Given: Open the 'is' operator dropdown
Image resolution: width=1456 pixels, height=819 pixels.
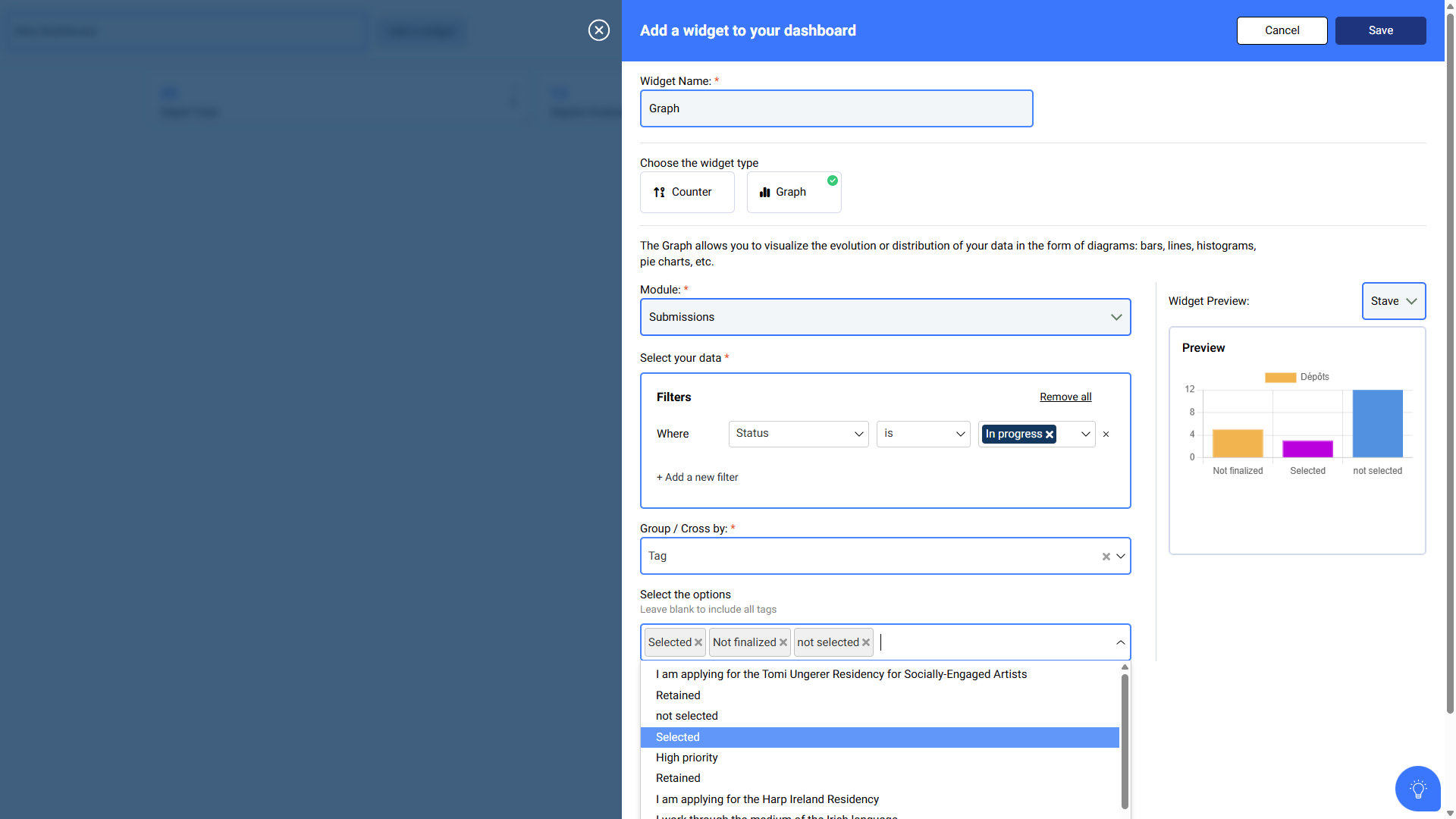Looking at the screenshot, I should pyautogui.click(x=923, y=434).
